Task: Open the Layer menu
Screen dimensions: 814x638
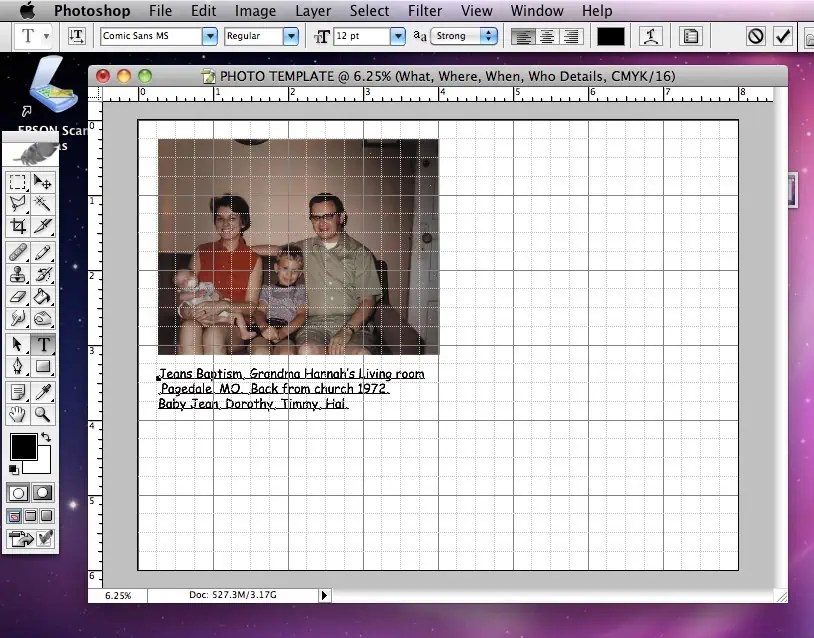Action: [313, 11]
